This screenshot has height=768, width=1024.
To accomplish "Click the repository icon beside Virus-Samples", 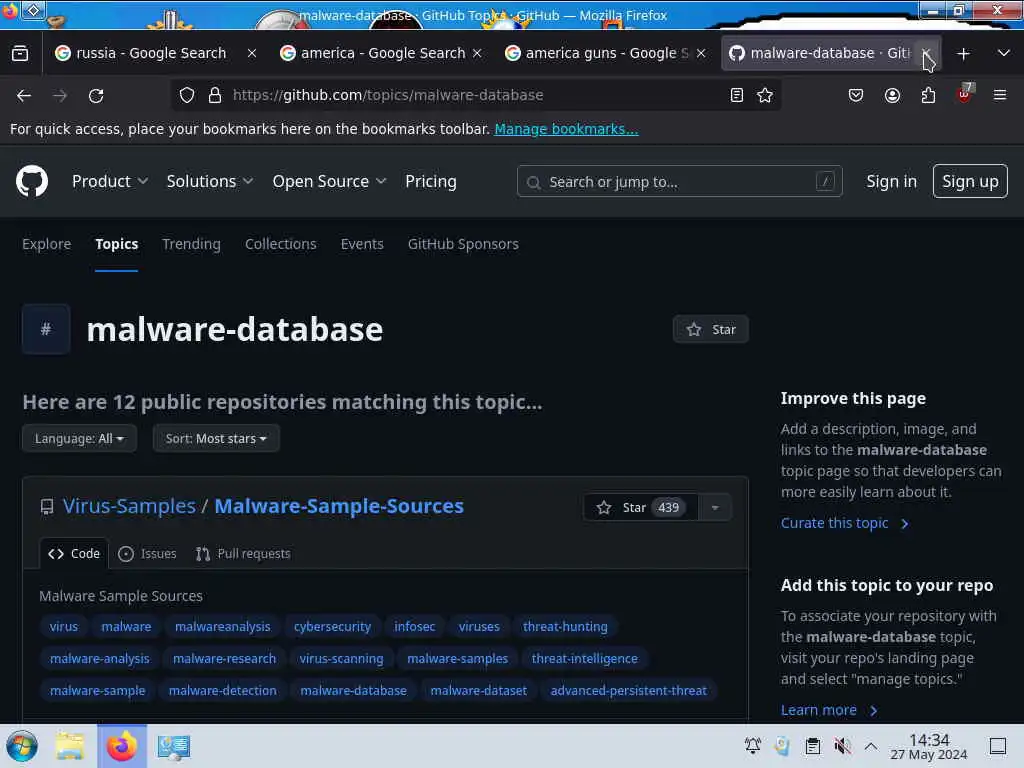I will (x=47, y=507).
